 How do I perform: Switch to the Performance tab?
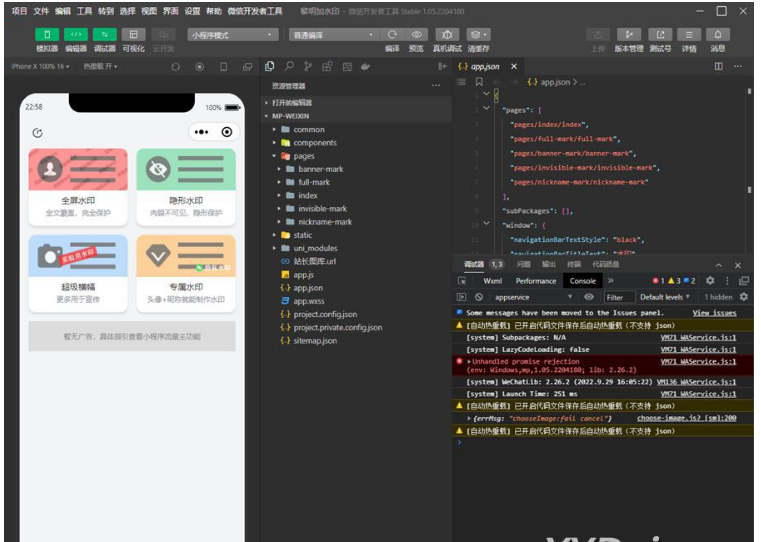coord(535,281)
